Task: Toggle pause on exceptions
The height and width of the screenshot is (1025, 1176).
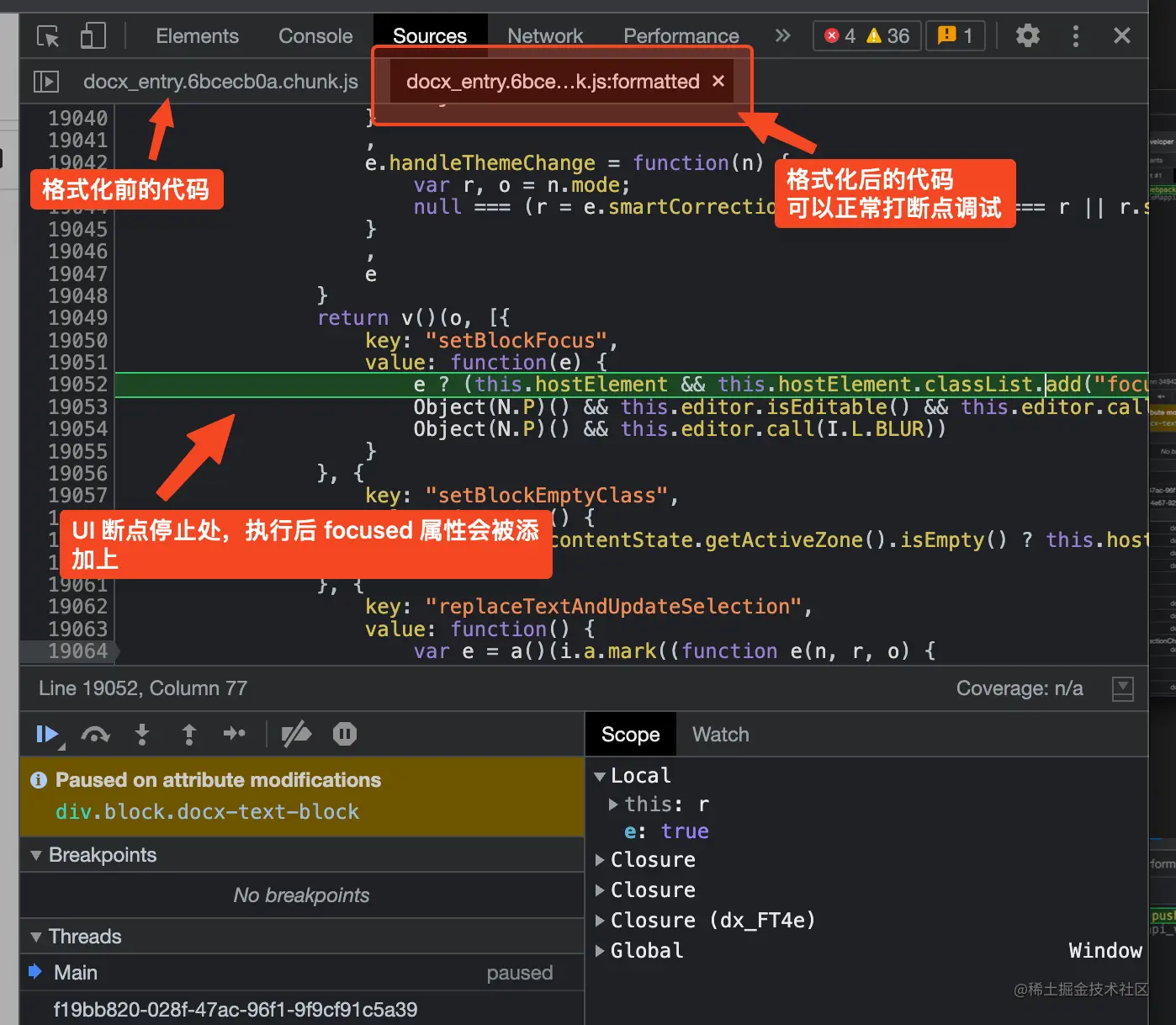Action: (x=345, y=735)
